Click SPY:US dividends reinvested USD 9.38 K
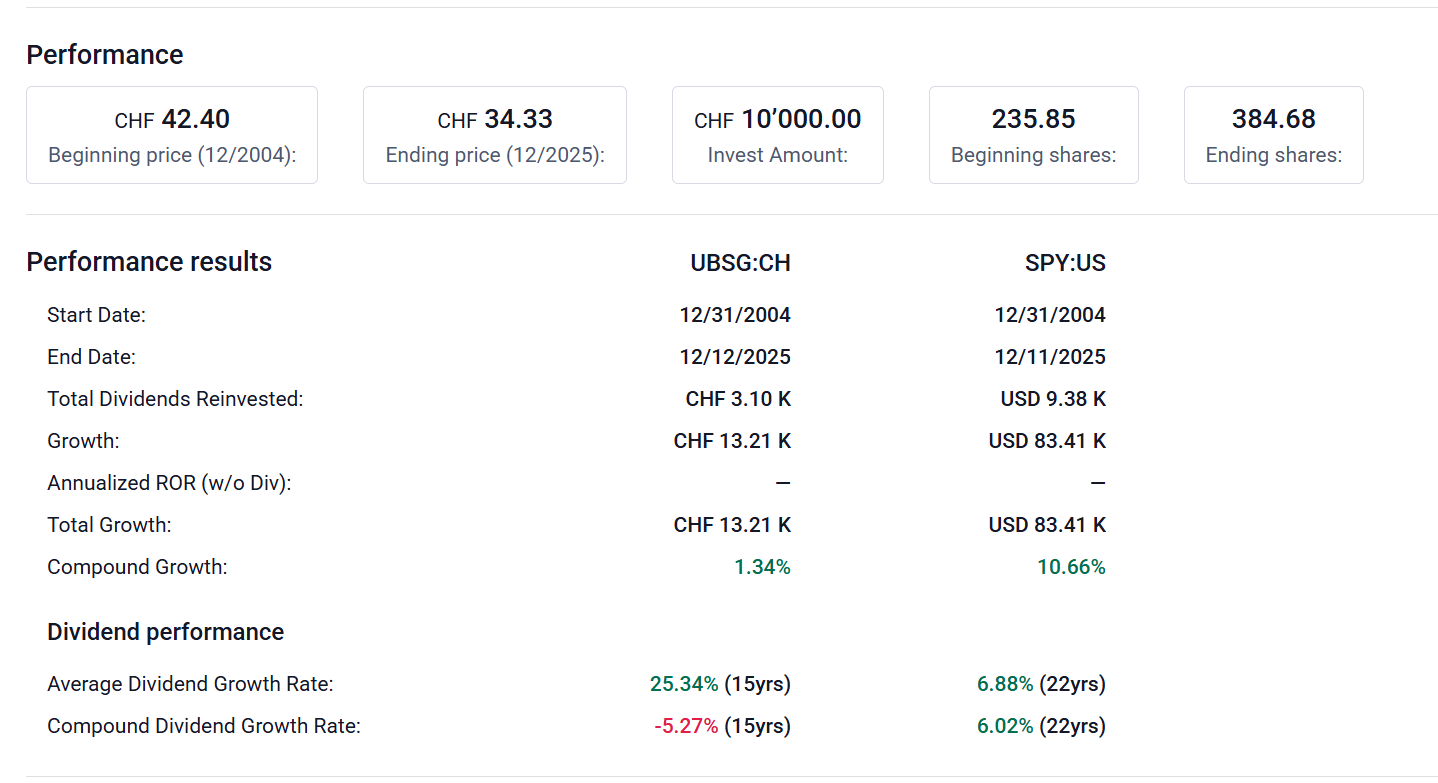 tap(1053, 399)
